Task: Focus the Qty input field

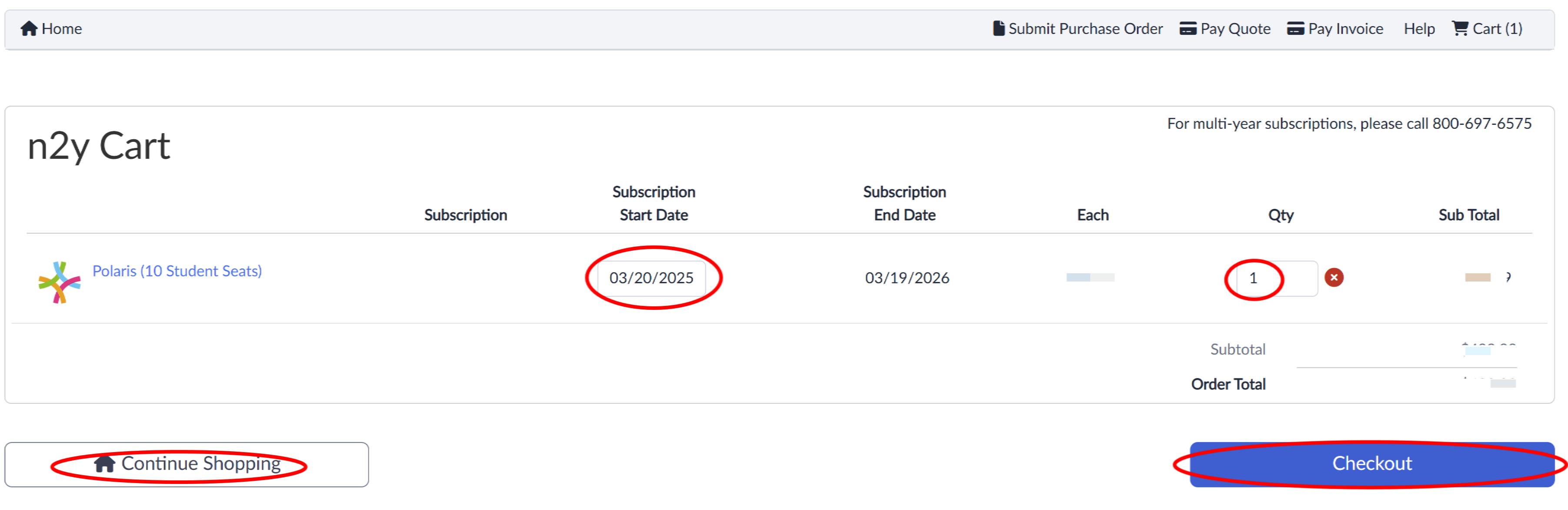Action: point(1277,278)
